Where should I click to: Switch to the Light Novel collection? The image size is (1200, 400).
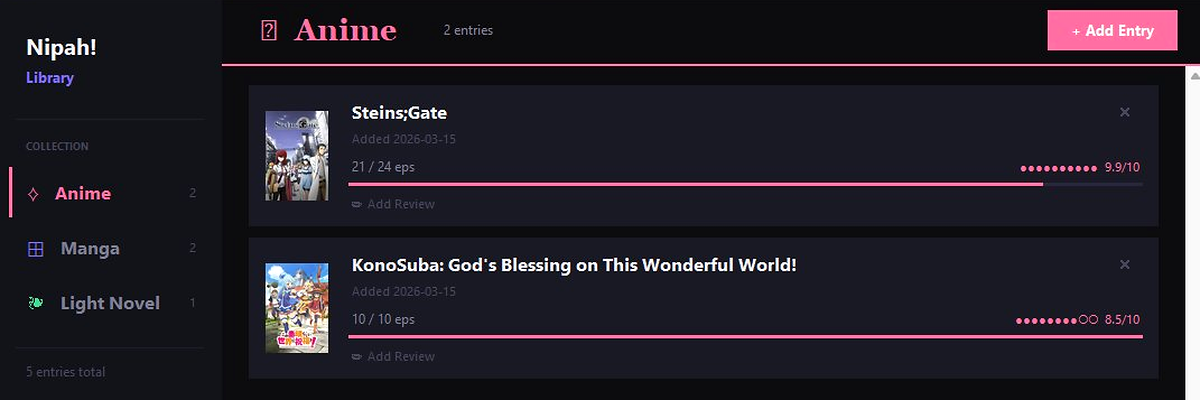click(x=110, y=303)
